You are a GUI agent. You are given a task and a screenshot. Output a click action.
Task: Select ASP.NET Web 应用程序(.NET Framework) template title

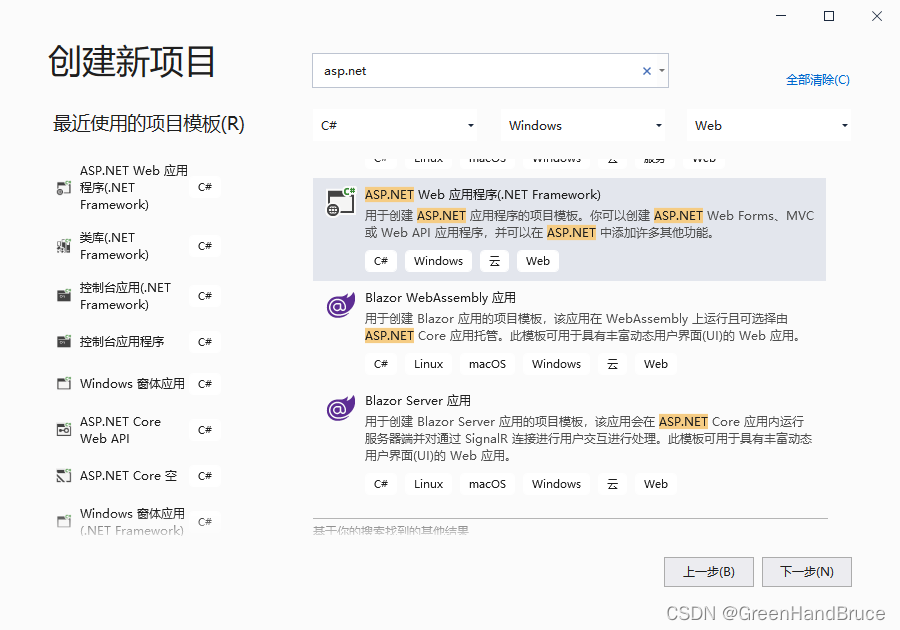pos(483,195)
